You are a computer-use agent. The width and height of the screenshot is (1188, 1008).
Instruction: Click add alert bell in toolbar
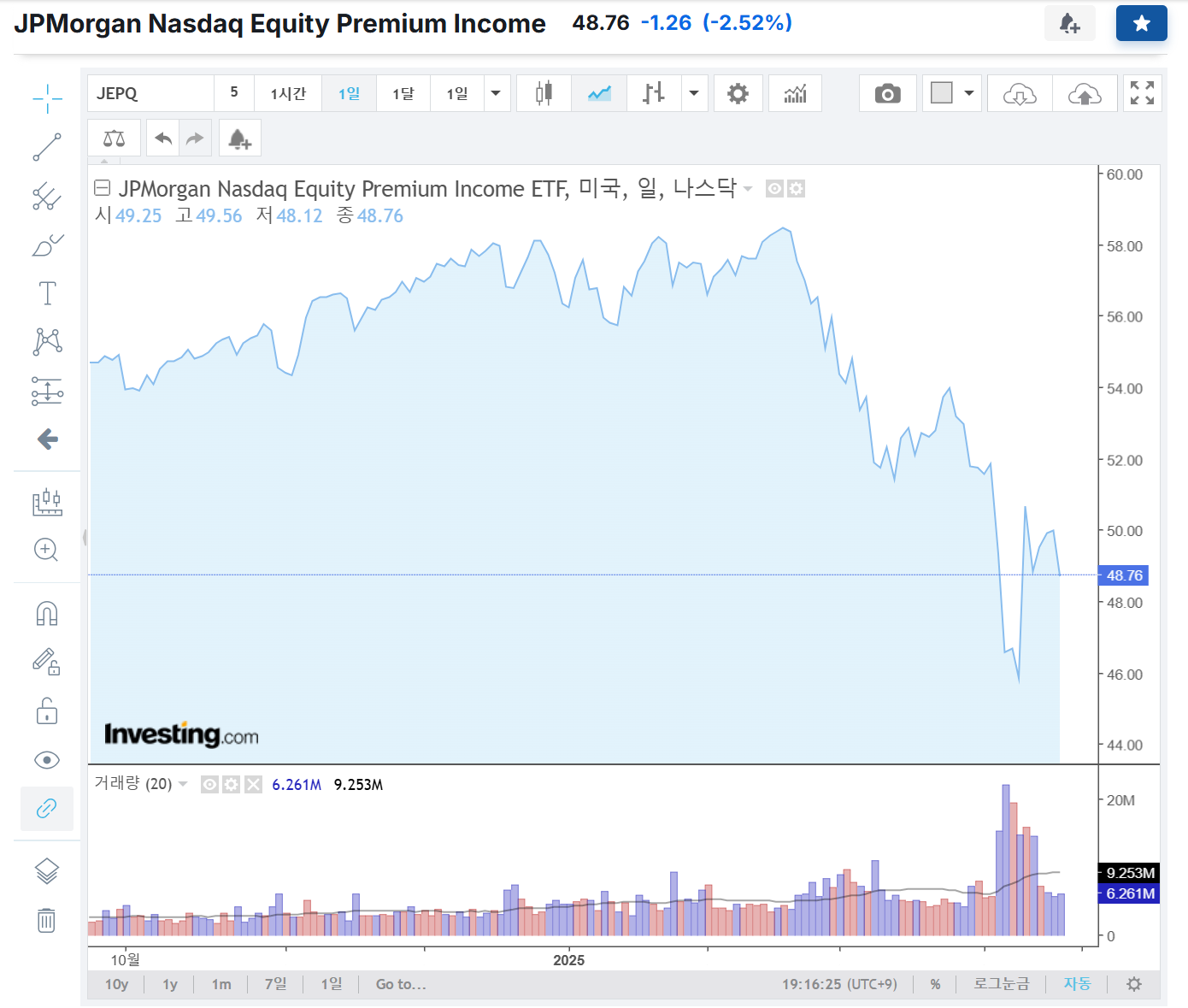point(239,139)
